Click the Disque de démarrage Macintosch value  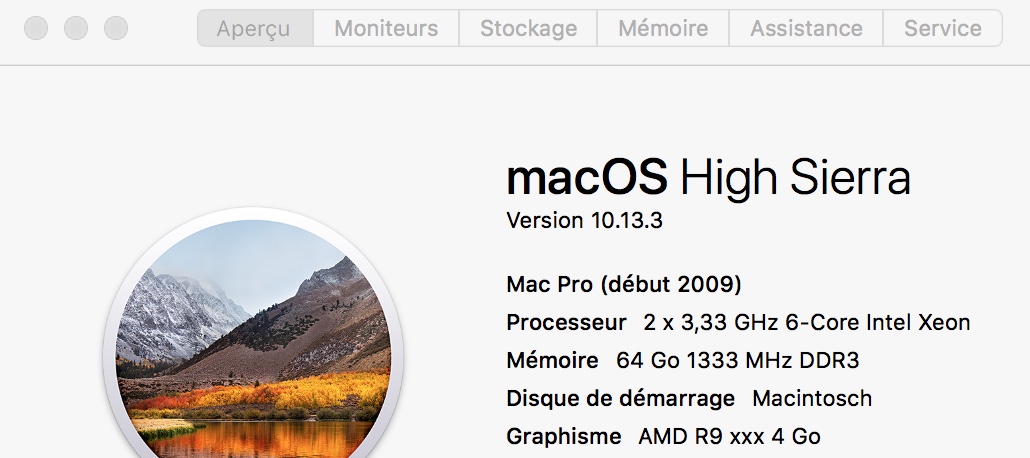pyautogui.click(x=812, y=398)
